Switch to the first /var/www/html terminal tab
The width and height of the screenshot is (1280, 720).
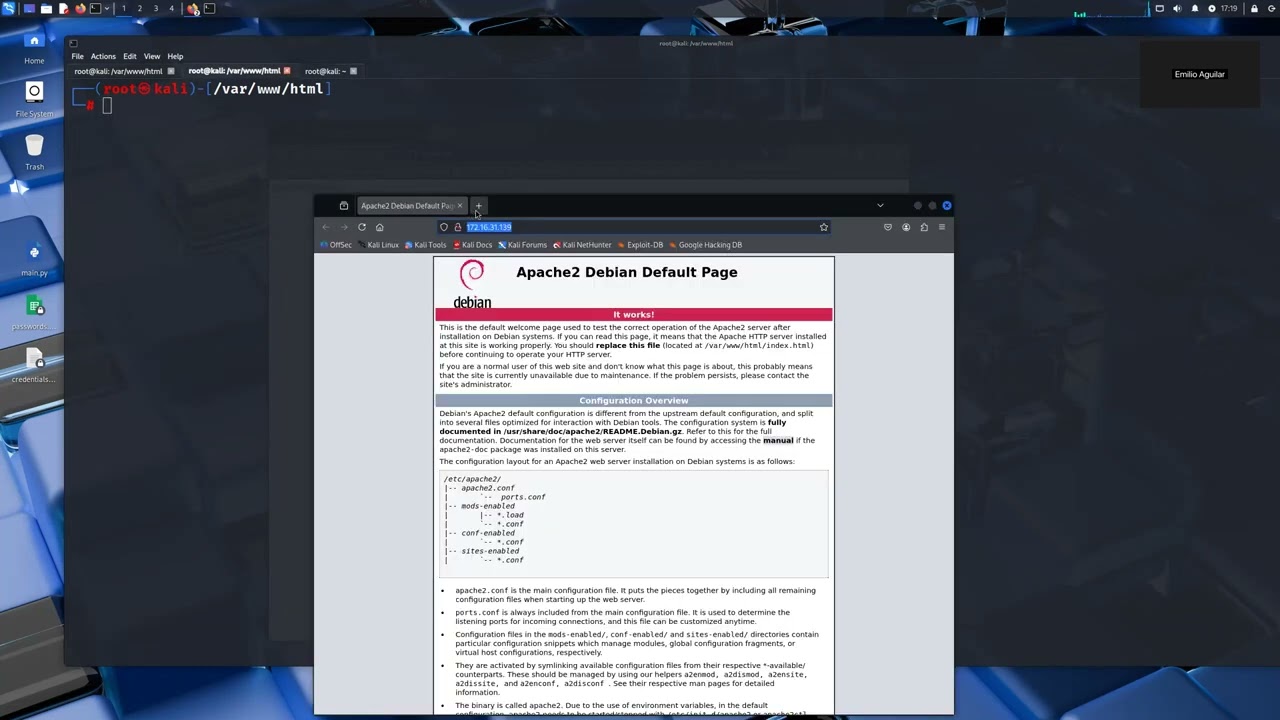click(x=118, y=71)
